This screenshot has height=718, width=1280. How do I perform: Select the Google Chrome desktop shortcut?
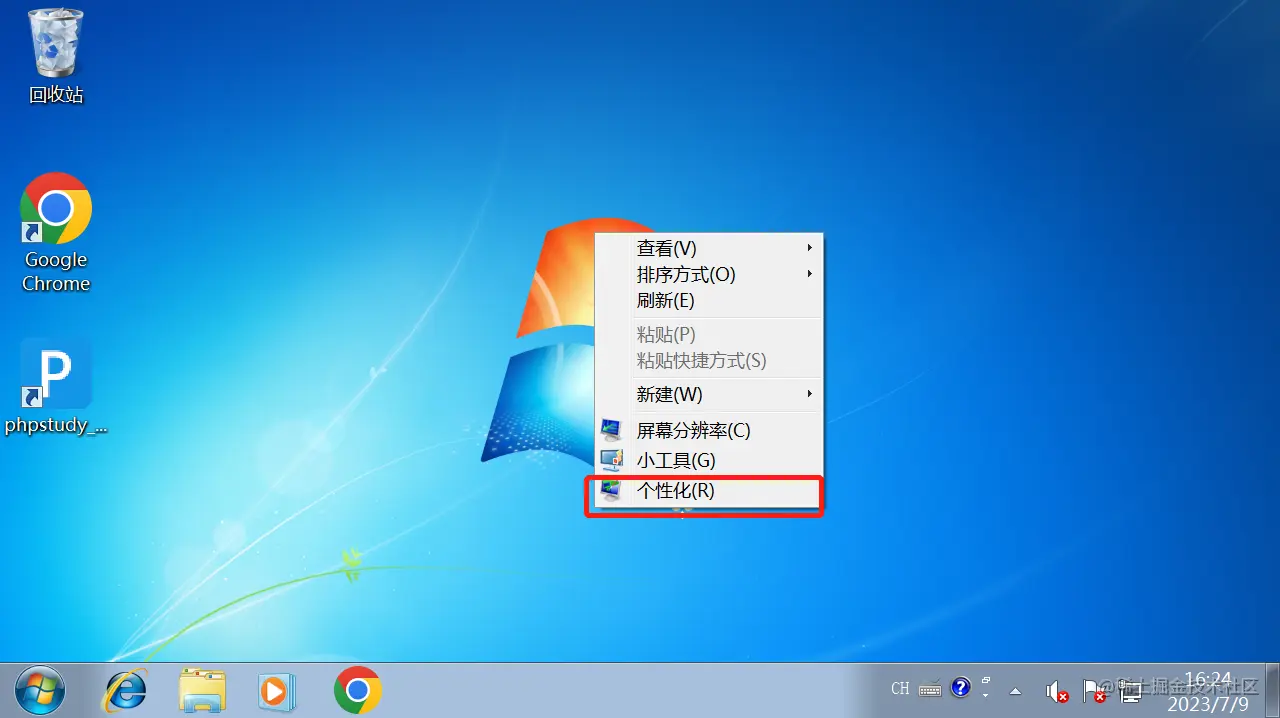pos(56,232)
